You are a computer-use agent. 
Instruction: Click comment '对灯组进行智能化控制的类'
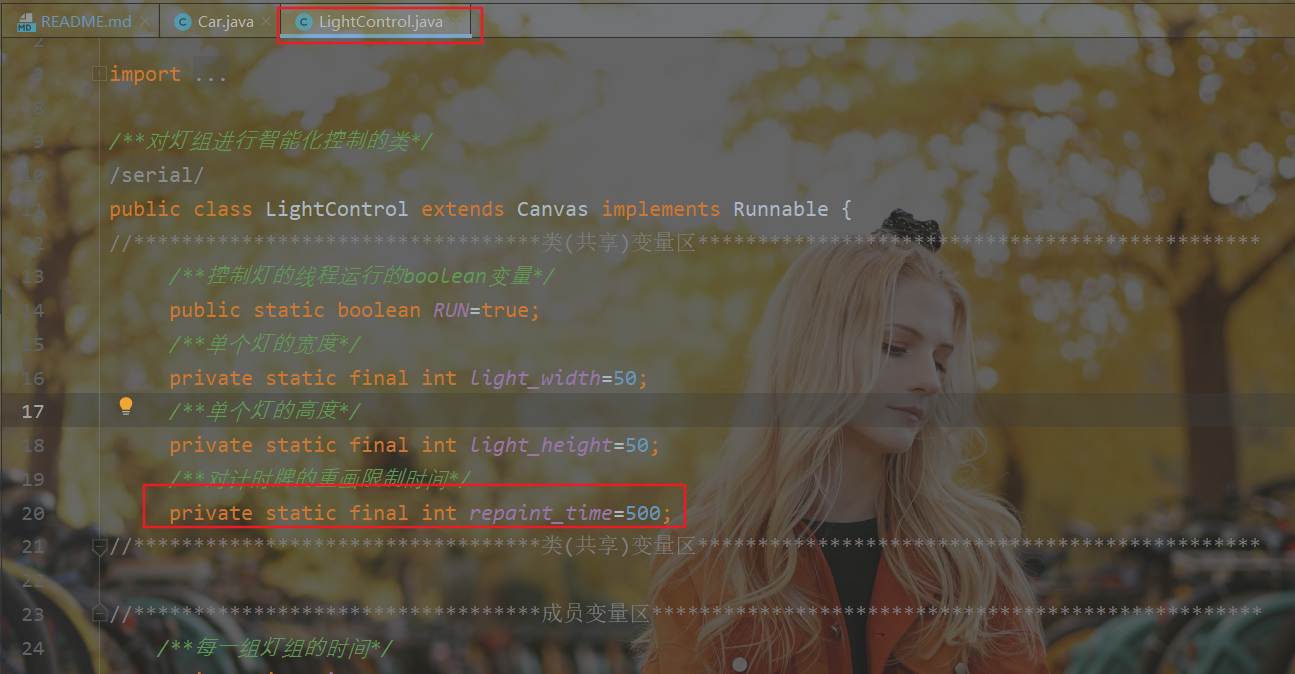[271, 141]
